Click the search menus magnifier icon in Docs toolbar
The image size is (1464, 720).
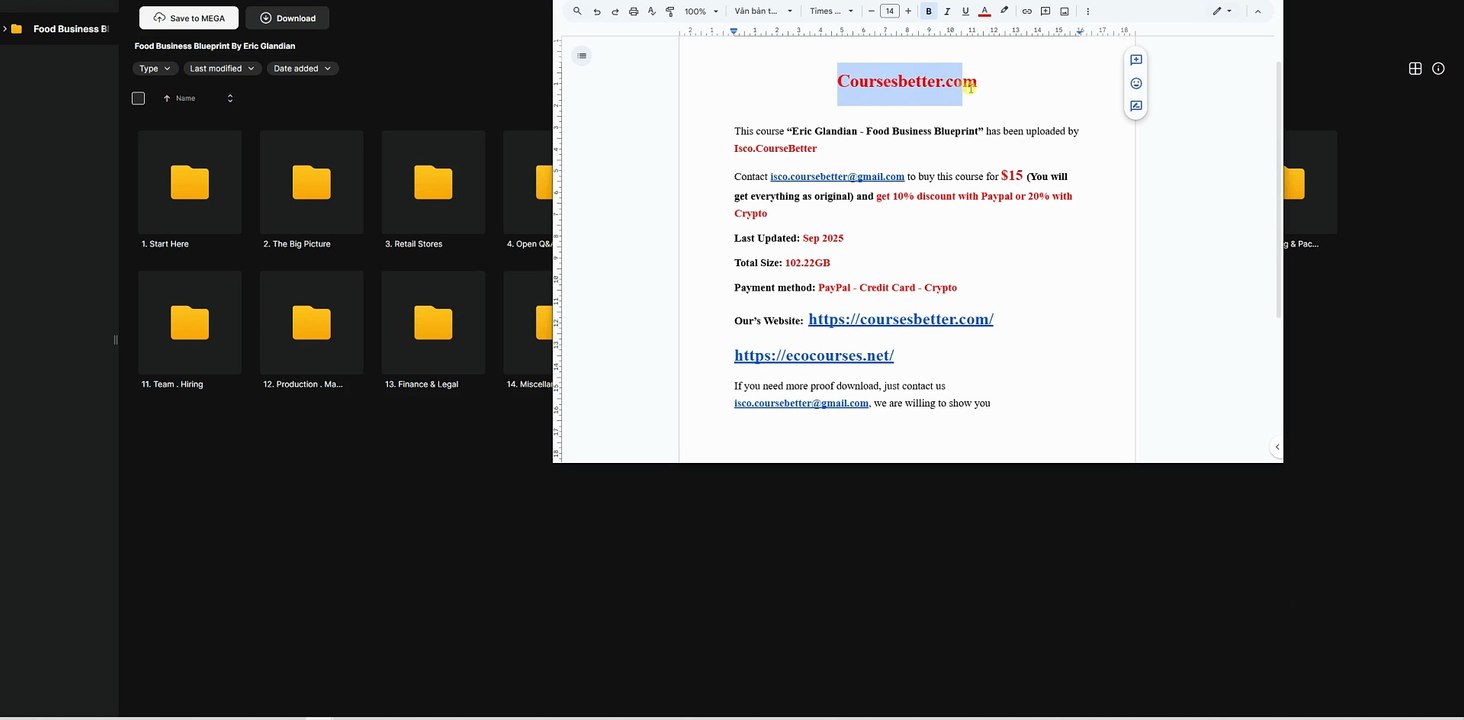coord(577,11)
